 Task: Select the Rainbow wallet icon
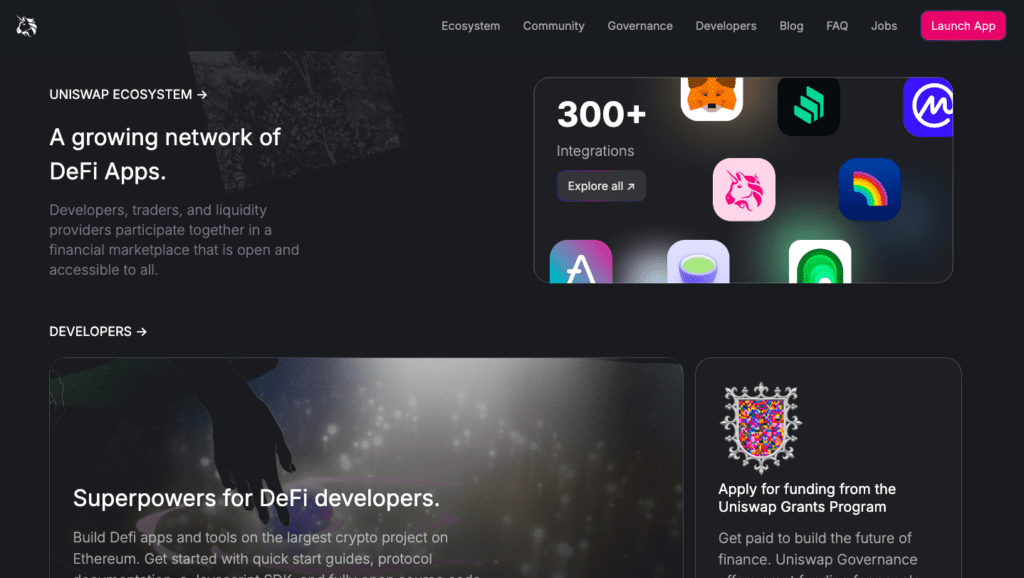tap(870, 189)
